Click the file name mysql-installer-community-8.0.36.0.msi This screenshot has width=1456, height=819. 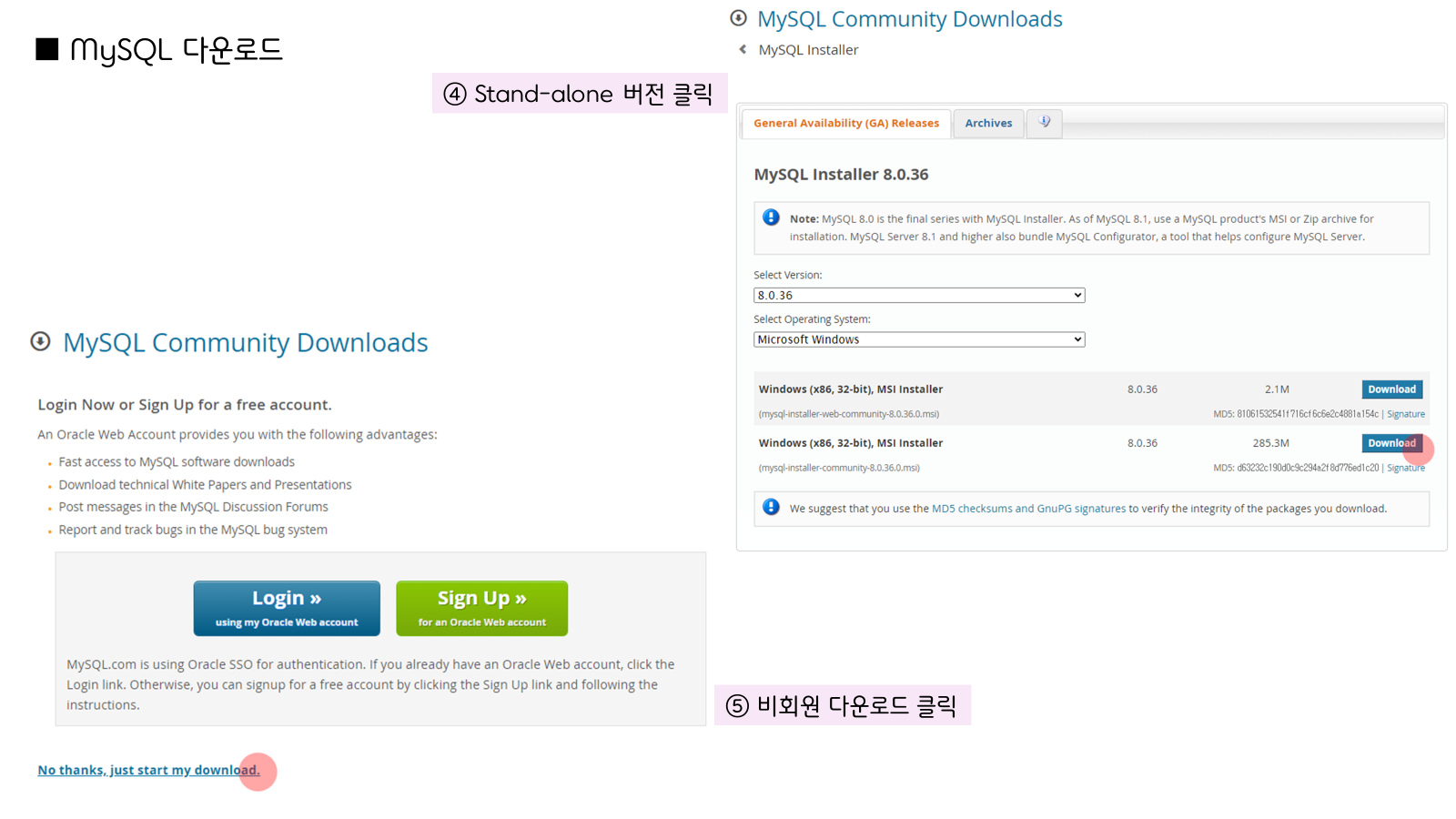(x=839, y=468)
